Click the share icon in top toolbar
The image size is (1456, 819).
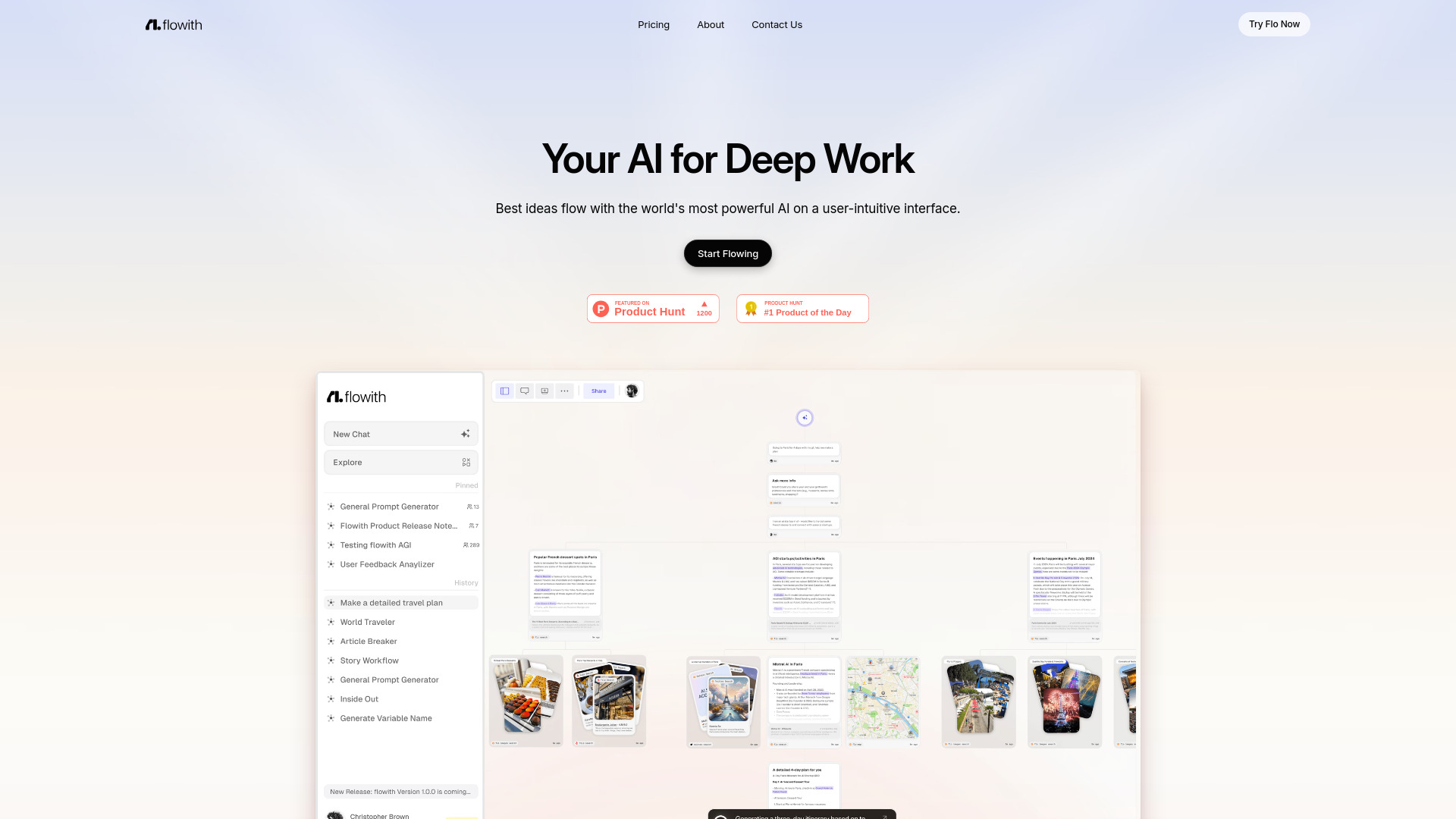[x=599, y=391]
